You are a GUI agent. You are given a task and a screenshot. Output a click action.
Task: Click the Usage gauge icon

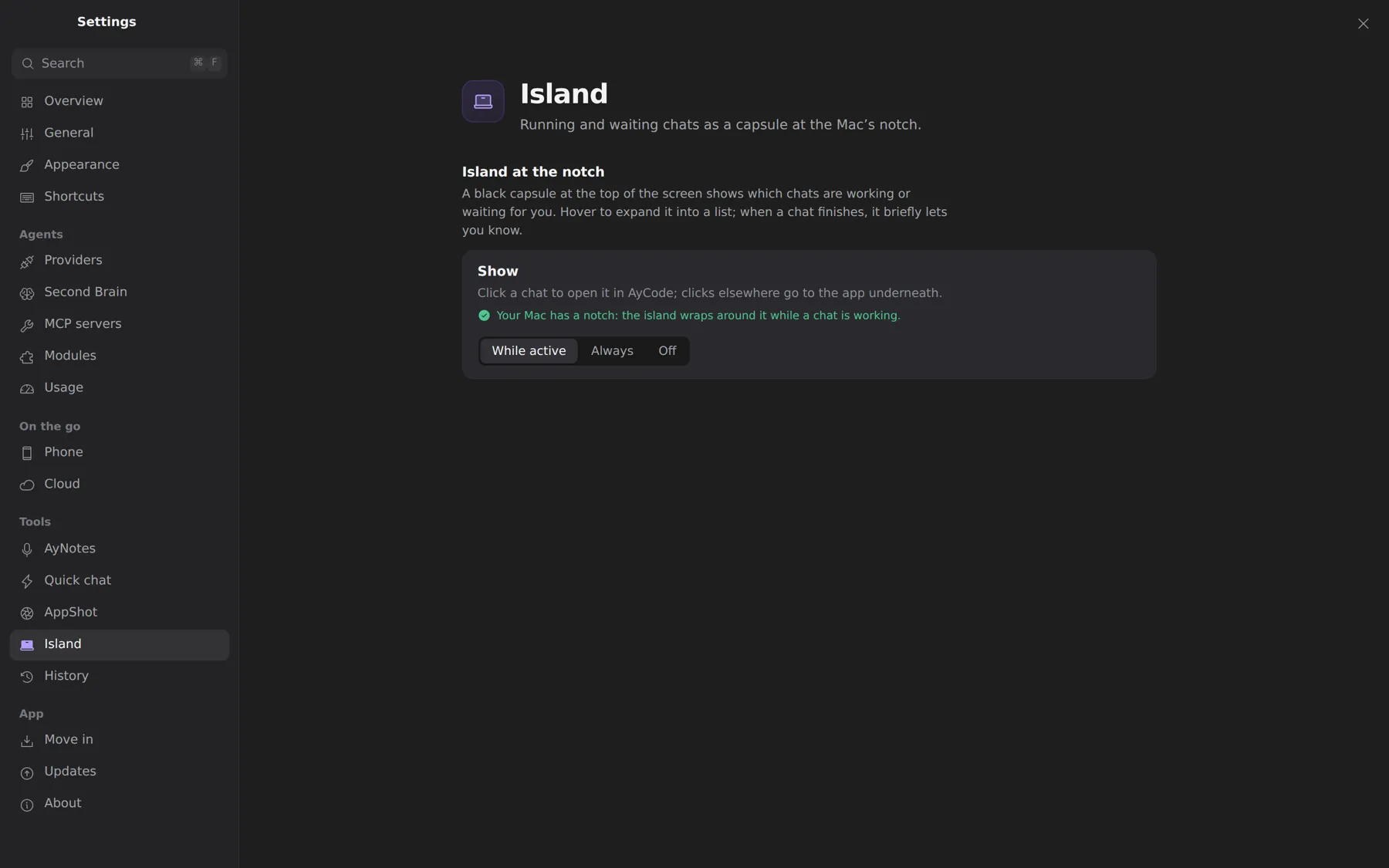click(27, 388)
